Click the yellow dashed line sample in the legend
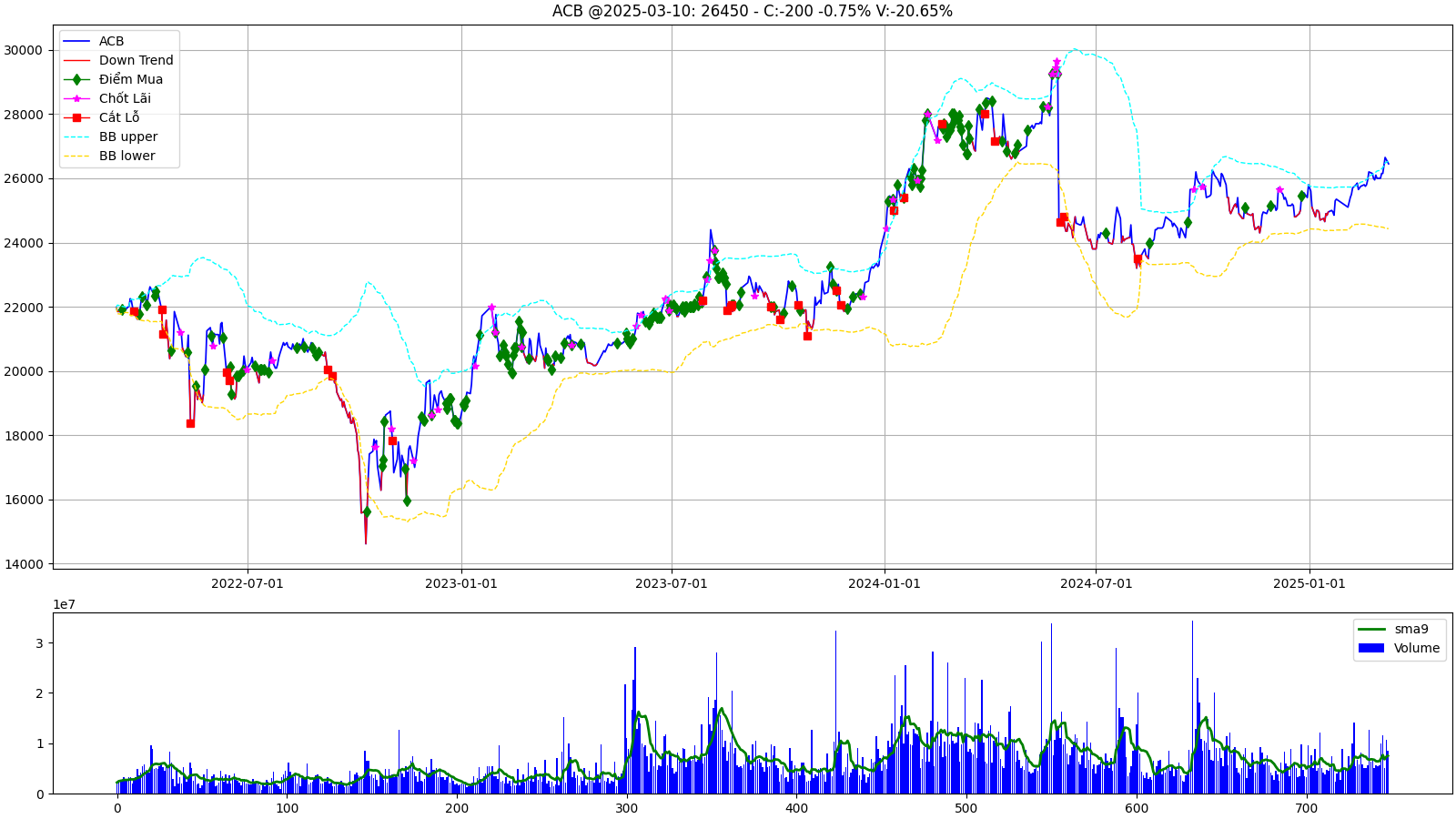The image size is (1456, 819). pos(77,156)
